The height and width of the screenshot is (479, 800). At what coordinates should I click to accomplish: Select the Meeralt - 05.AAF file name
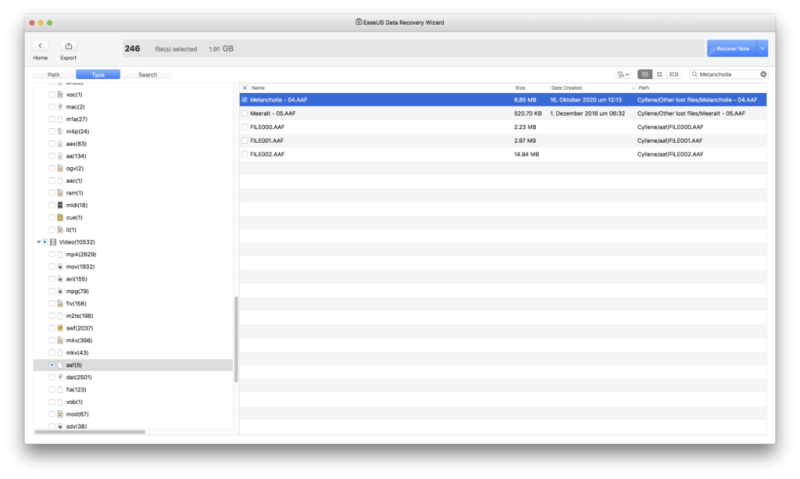(x=272, y=114)
